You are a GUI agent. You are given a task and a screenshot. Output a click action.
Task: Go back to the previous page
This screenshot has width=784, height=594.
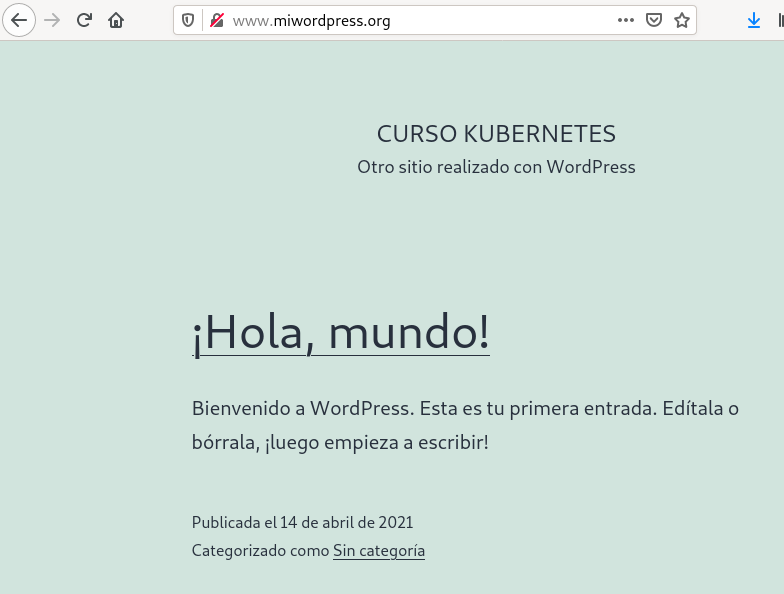click(19, 20)
